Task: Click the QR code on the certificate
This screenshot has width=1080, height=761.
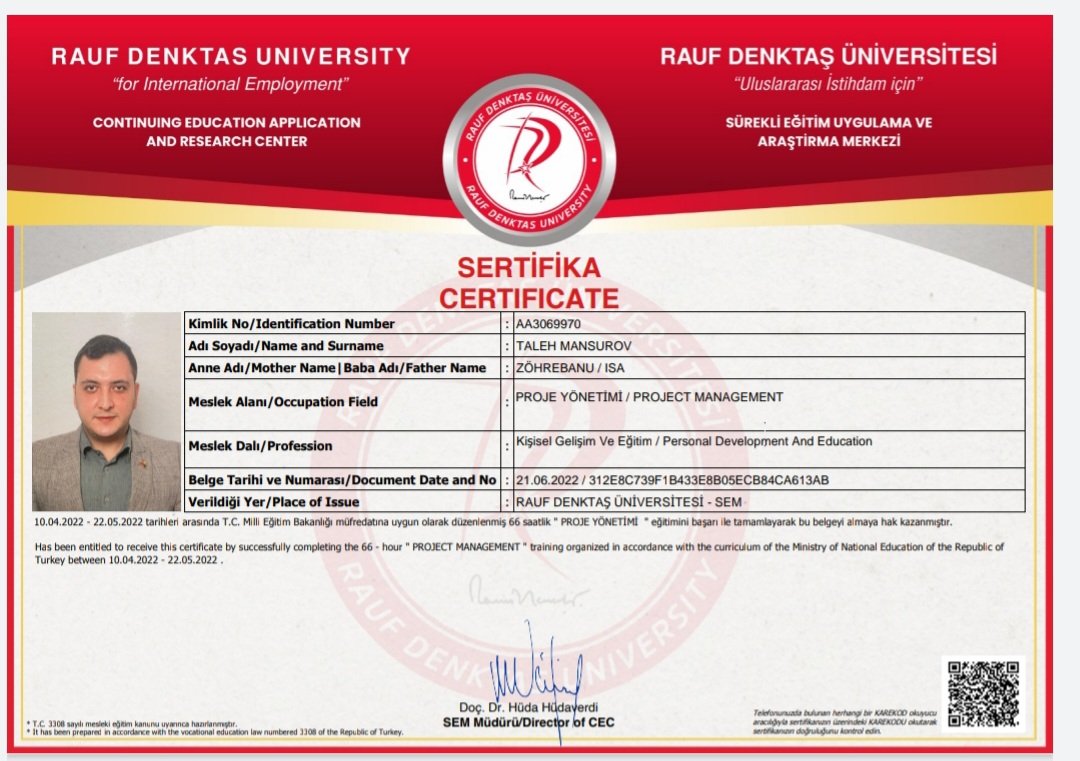Action: click(983, 694)
